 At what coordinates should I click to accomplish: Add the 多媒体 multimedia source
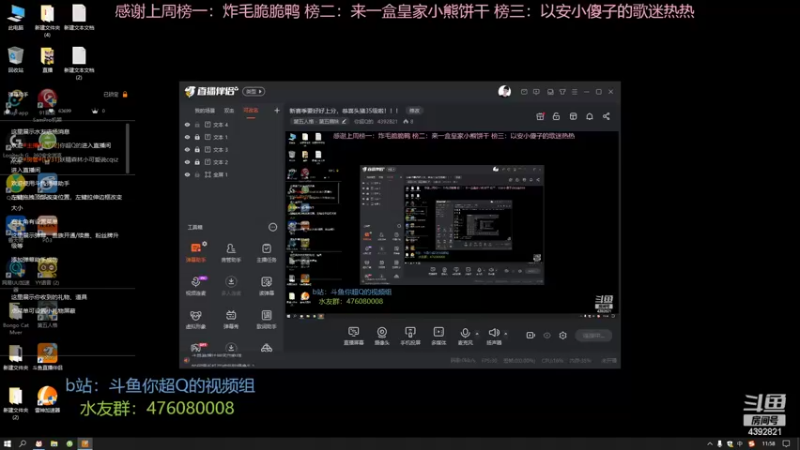[438, 336]
